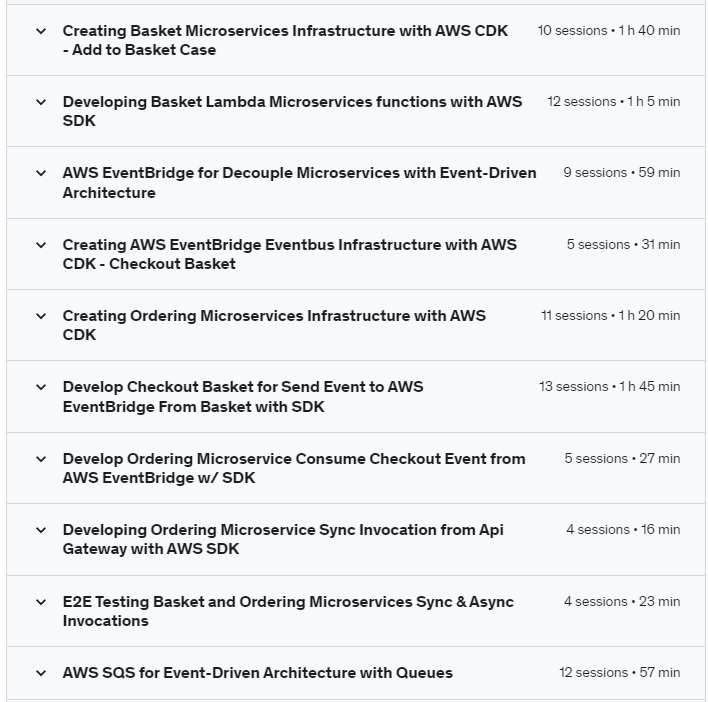
Task: Click the 4 sessions • 23 min label
Action: [621, 602]
